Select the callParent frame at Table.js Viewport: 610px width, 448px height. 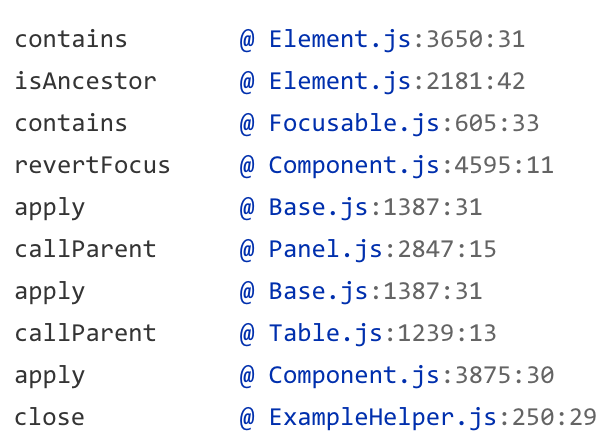click(86, 334)
